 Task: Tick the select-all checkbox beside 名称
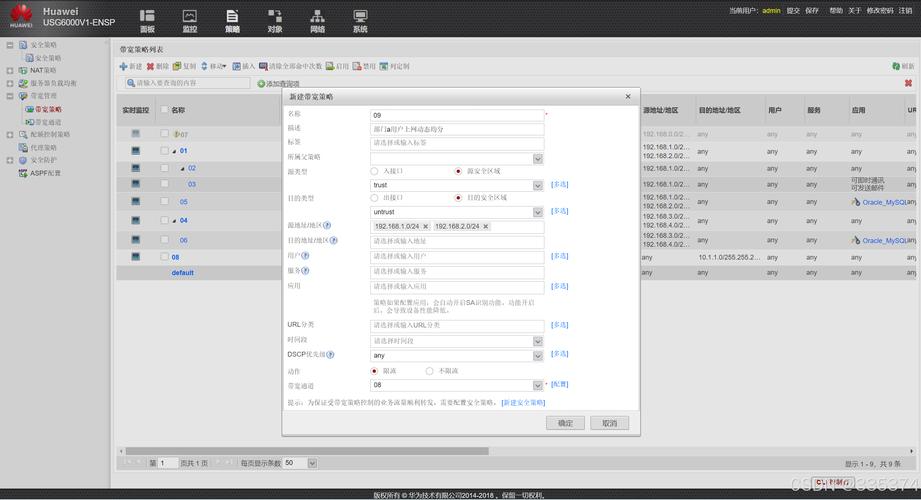164,110
